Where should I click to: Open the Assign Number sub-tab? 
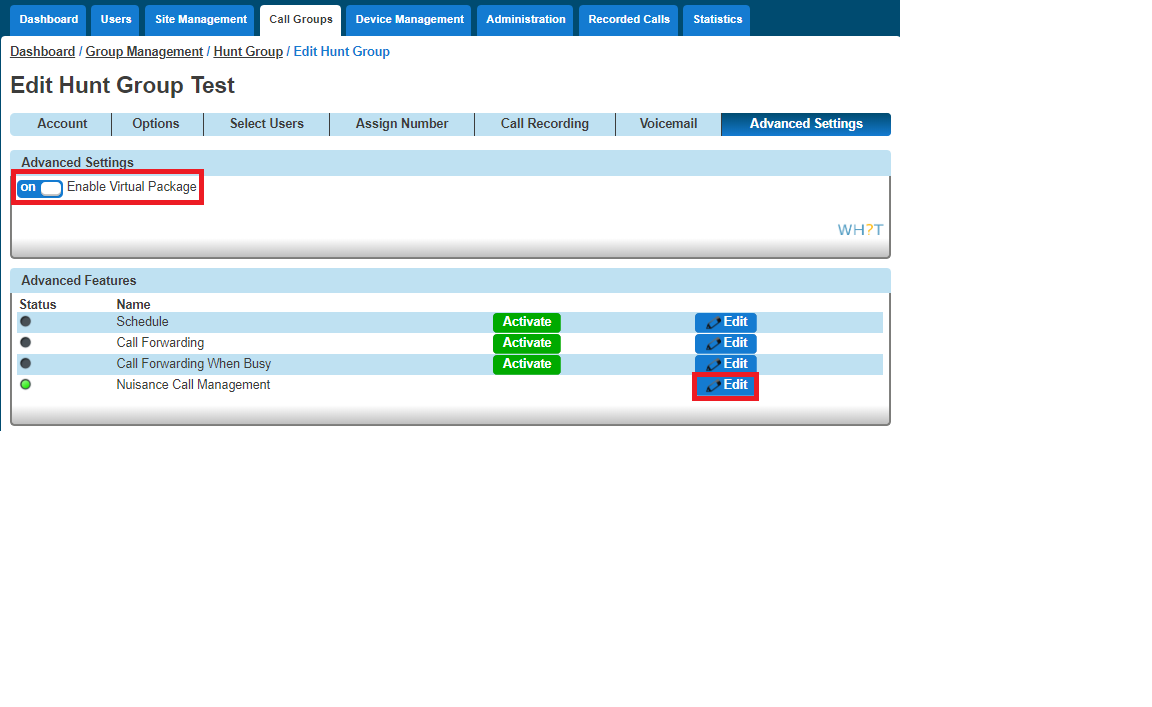(x=402, y=124)
